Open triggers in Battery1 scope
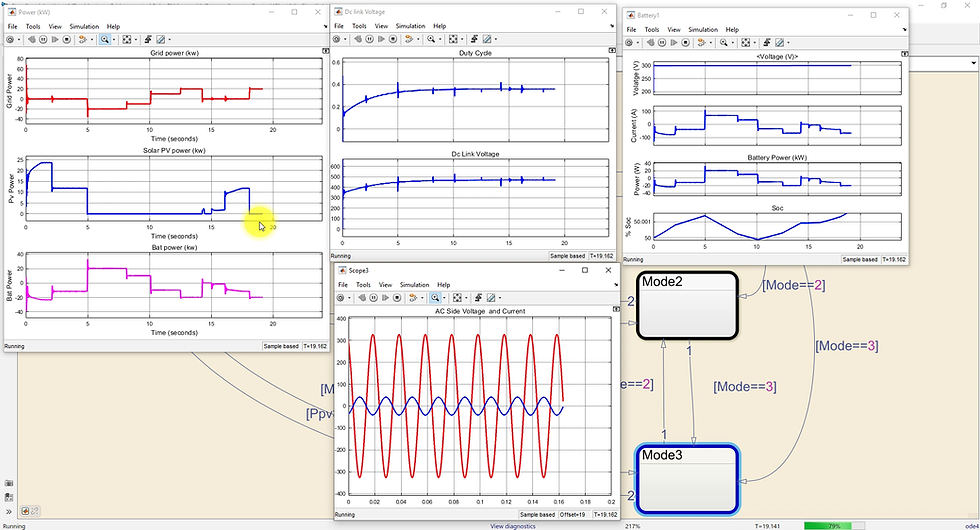This screenshot has width=980, height=530. (x=767, y=42)
